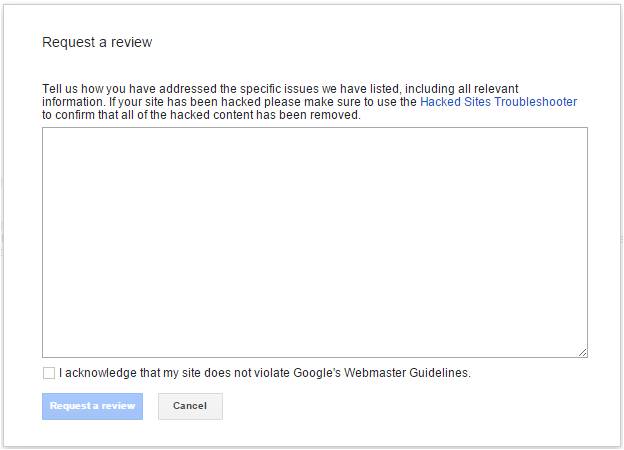
Task: Click the word 'Cancel' on the grey button
Action: click(x=190, y=406)
